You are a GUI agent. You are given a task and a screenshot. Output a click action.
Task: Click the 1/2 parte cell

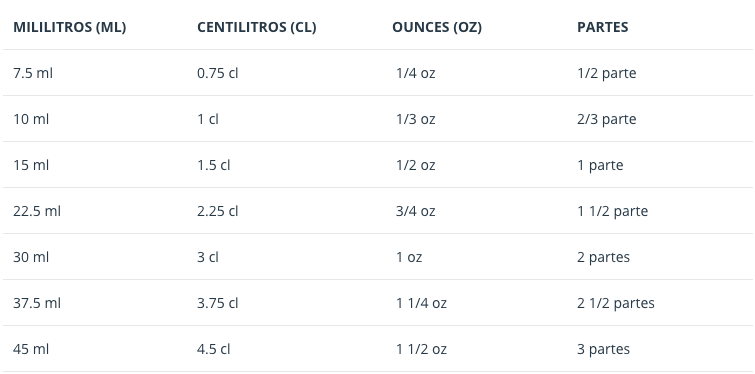(x=607, y=73)
